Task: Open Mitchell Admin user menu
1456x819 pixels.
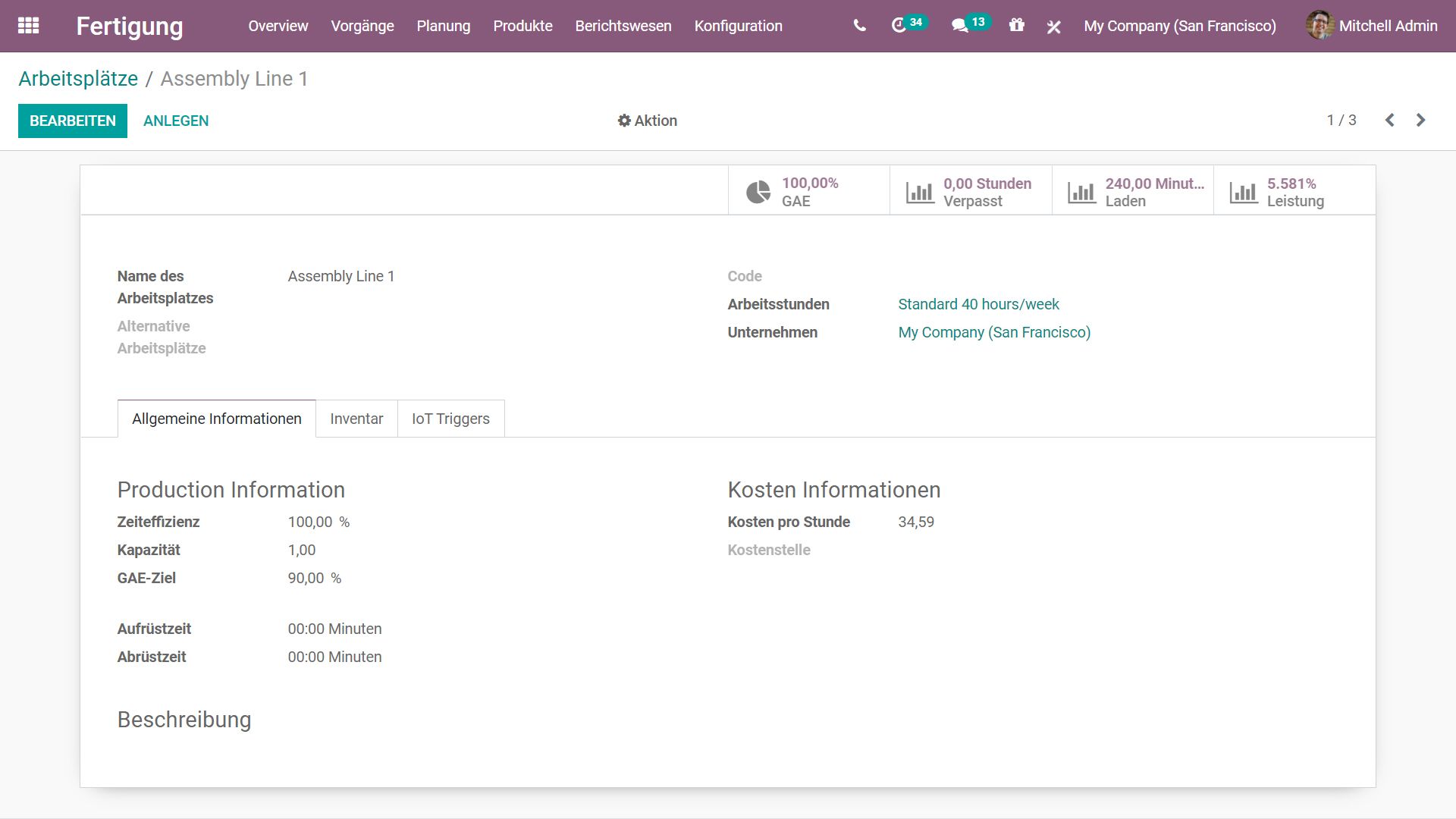Action: [1372, 26]
